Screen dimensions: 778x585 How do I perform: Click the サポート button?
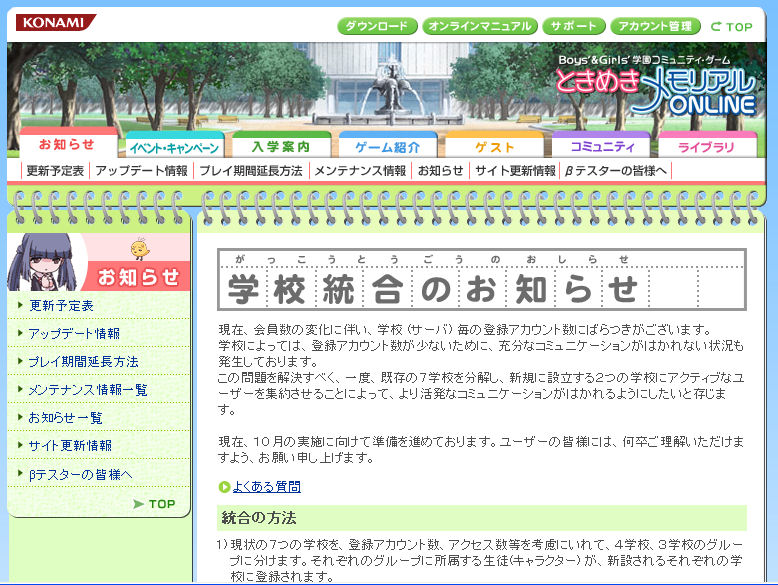tap(573, 26)
